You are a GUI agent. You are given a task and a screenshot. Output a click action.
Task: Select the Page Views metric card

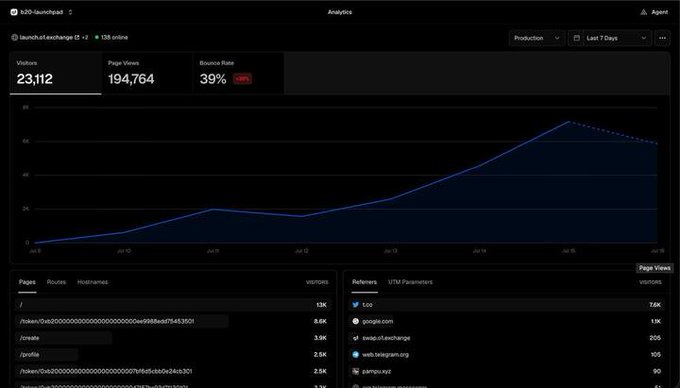tap(147, 73)
